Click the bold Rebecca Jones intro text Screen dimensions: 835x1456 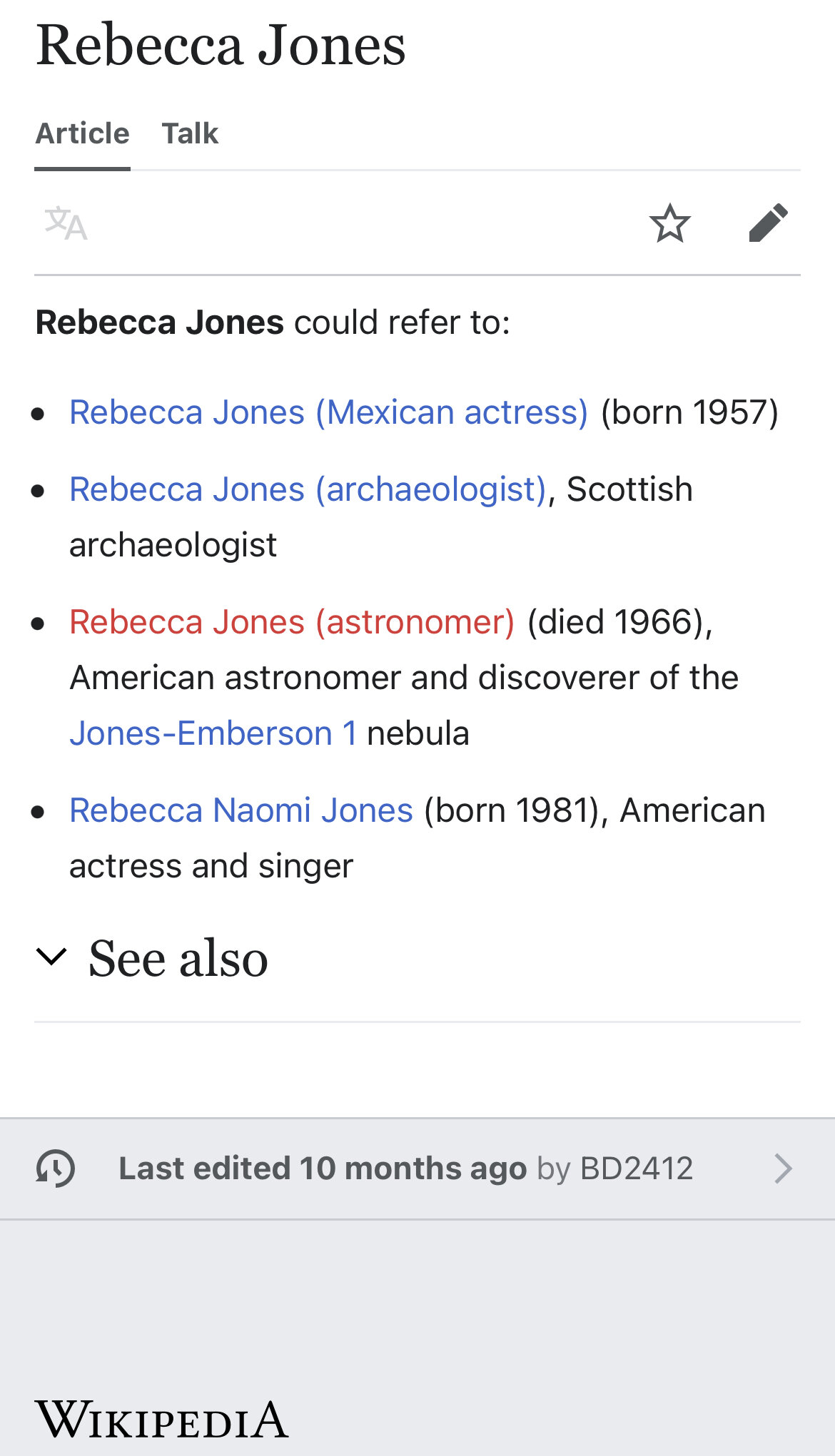point(160,322)
